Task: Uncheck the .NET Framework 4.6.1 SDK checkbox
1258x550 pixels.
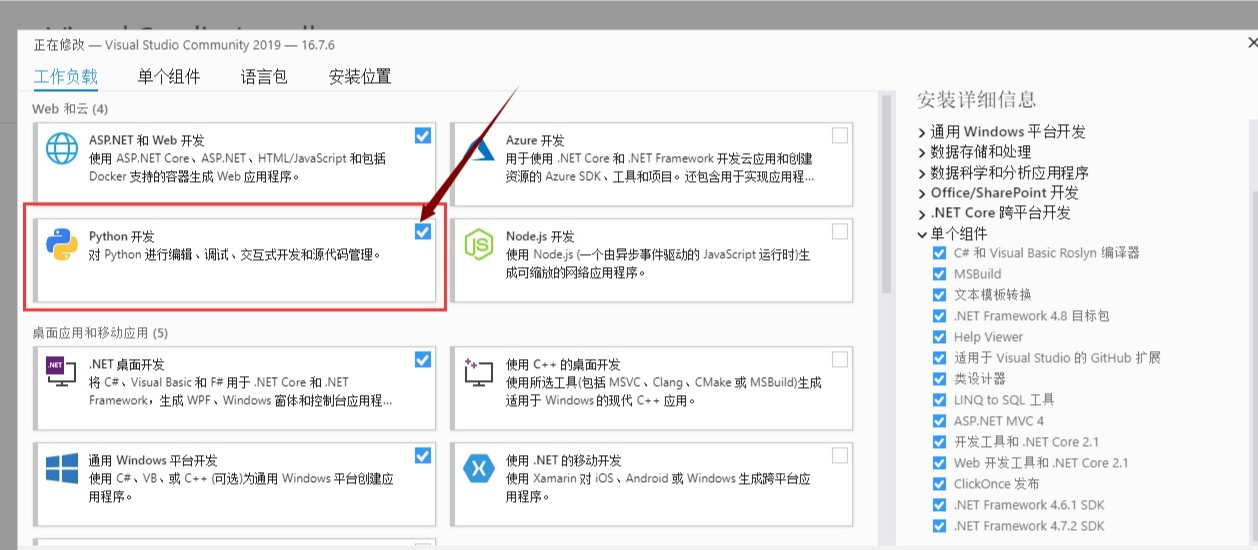Action: [939, 505]
